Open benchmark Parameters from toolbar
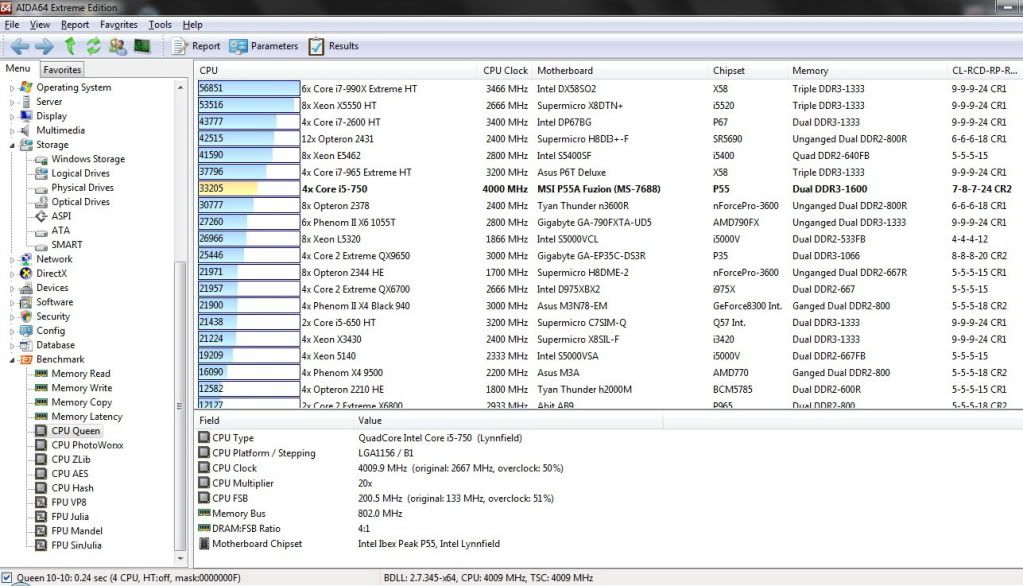This screenshot has width=1023, height=586. tap(264, 46)
